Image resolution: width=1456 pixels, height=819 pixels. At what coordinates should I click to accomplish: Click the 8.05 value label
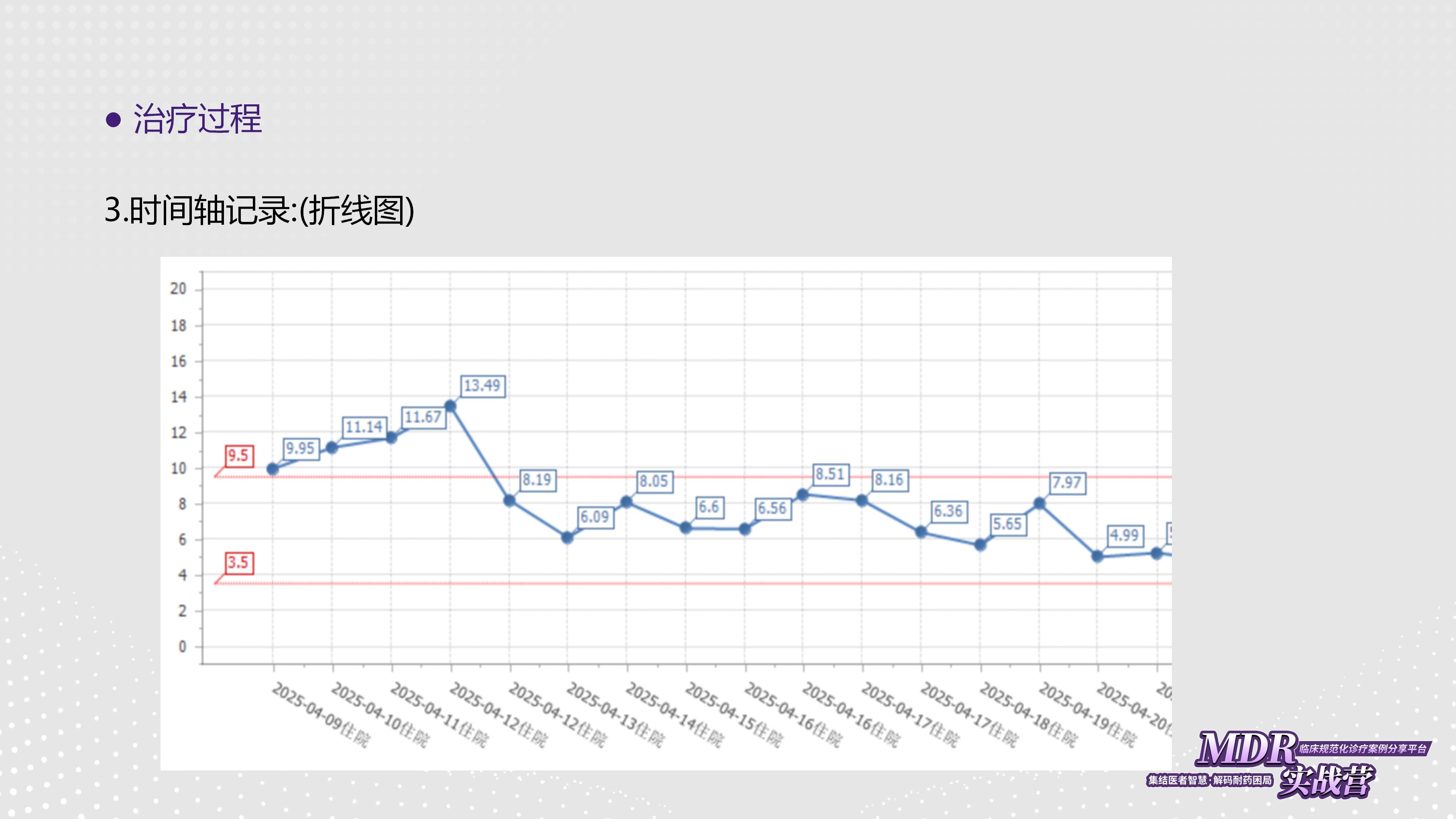click(x=654, y=482)
